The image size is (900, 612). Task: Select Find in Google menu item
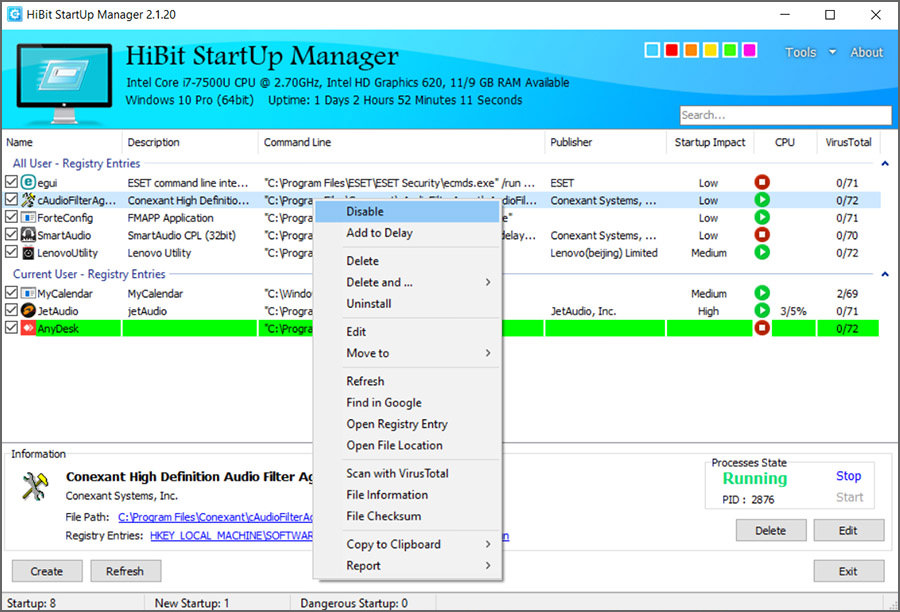point(408,403)
